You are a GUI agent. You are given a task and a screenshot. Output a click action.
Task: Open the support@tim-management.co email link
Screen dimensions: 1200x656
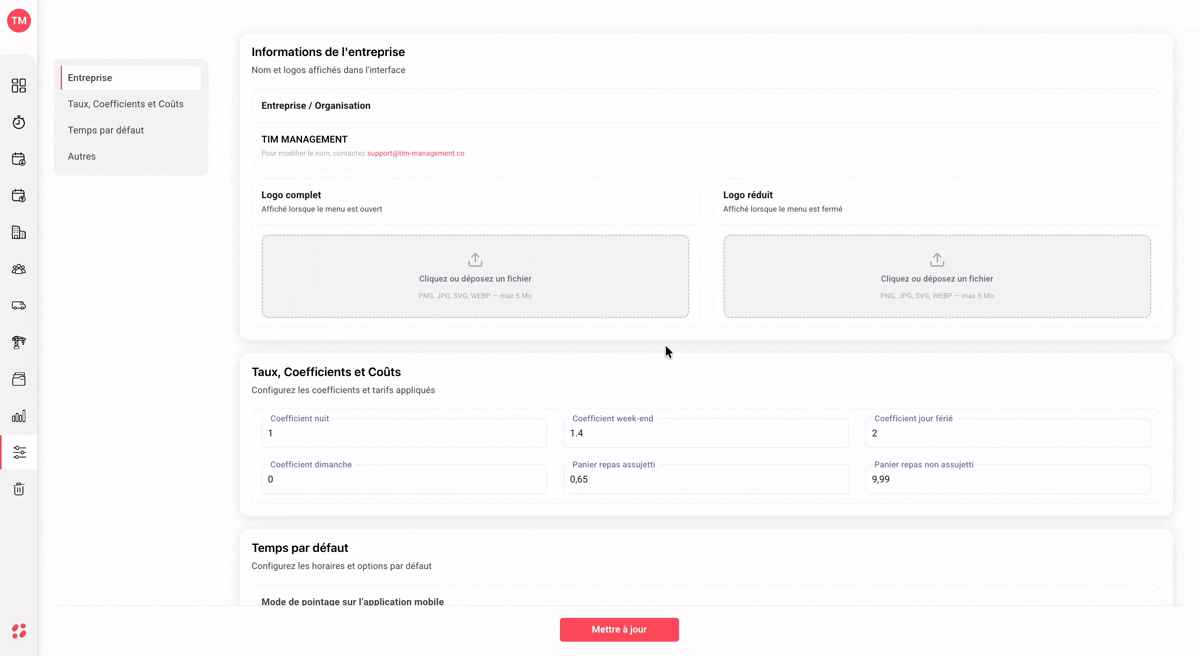point(416,153)
